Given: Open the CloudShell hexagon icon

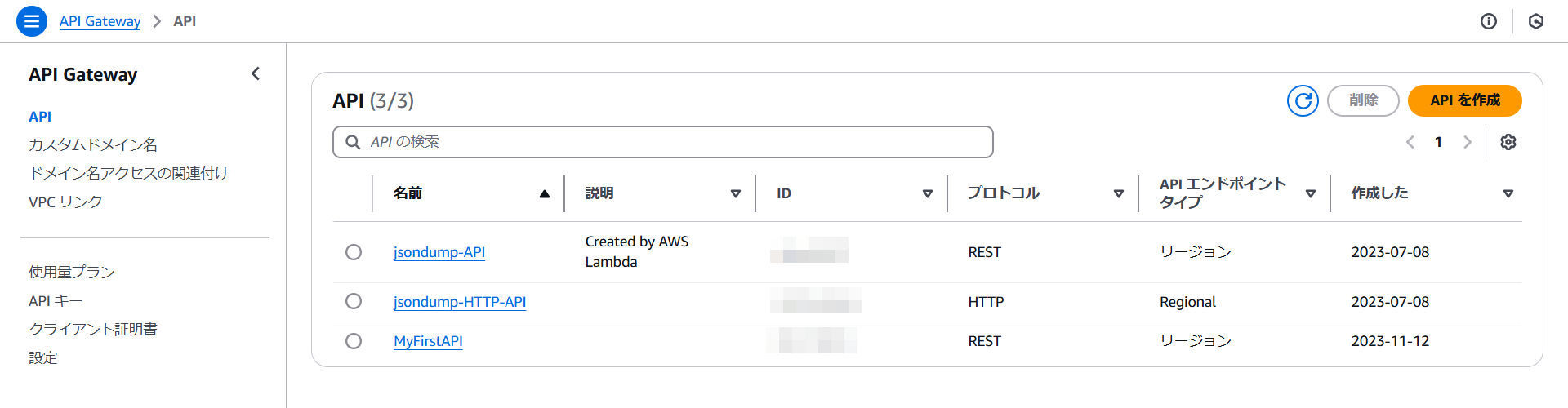Looking at the screenshot, I should pos(1536,21).
